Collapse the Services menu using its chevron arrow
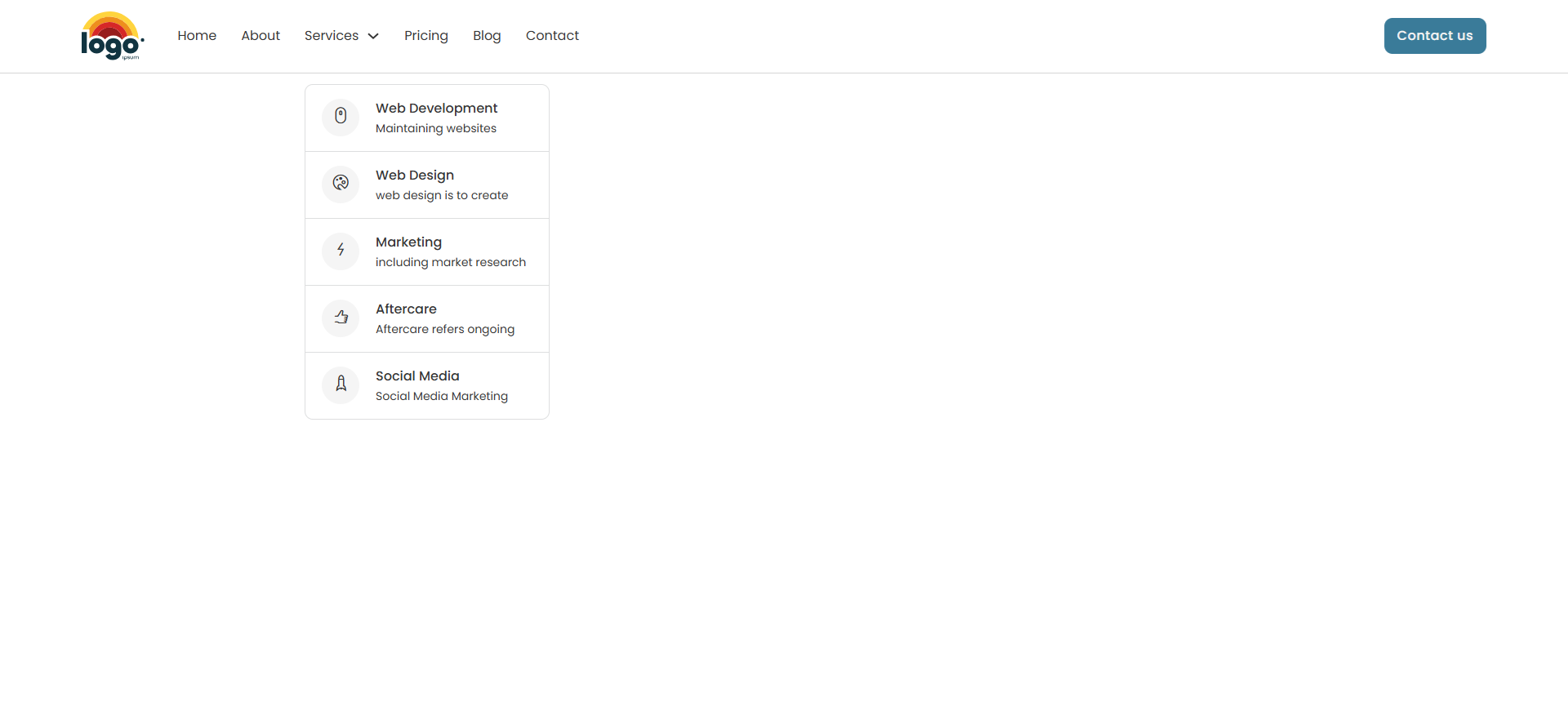 click(373, 36)
